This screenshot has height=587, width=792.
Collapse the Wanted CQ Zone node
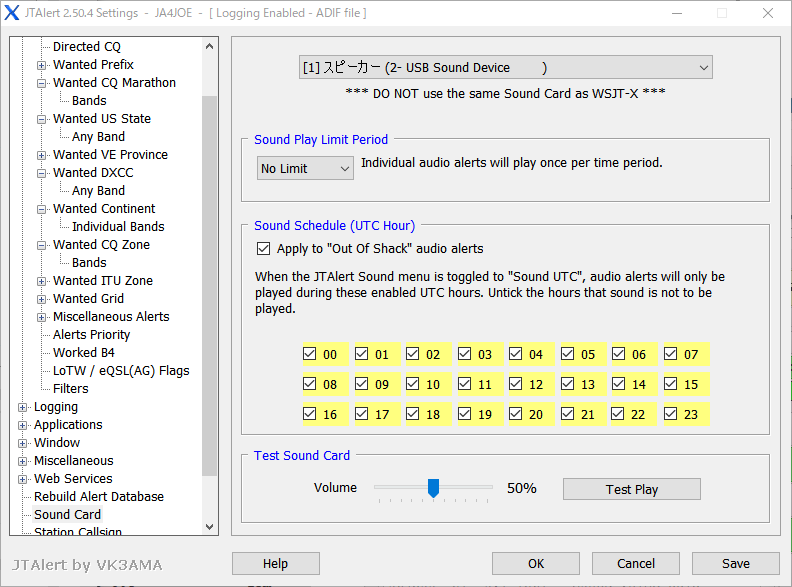pos(41,246)
